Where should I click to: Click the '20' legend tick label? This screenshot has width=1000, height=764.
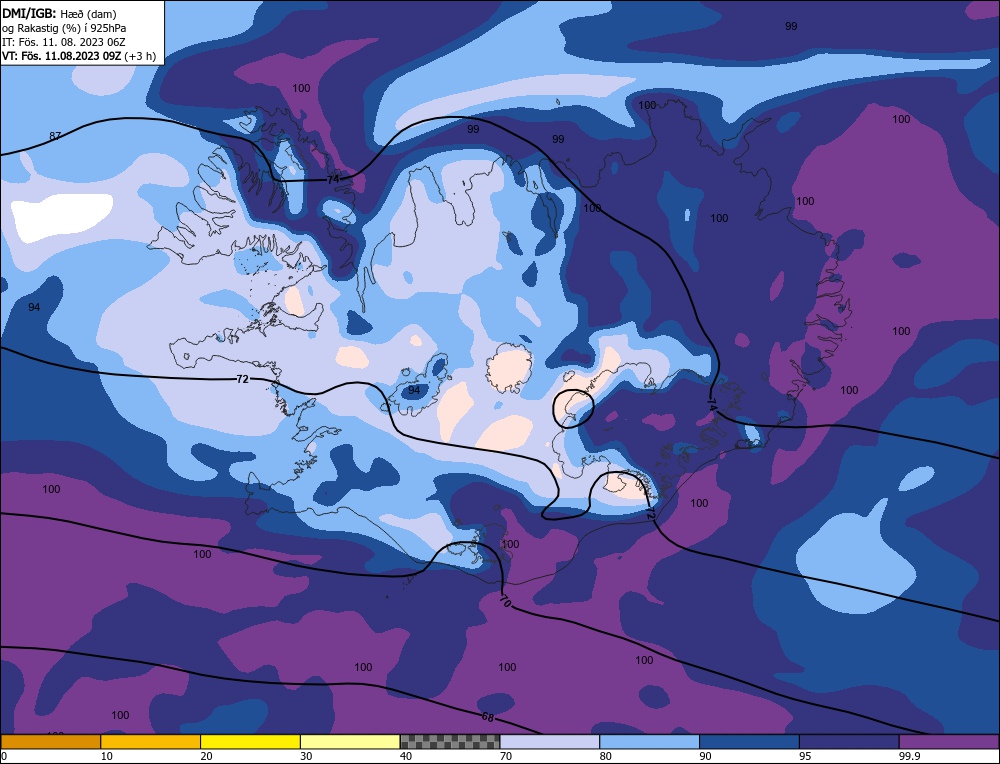click(206, 756)
